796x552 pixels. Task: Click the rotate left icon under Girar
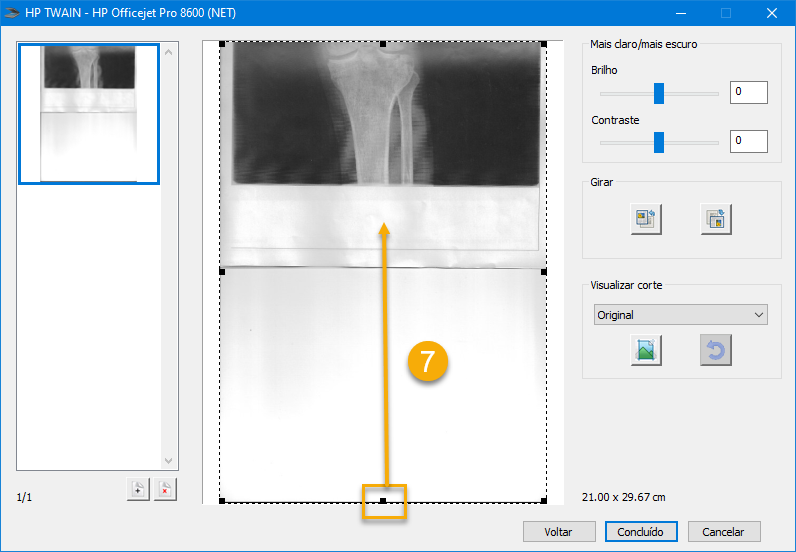click(645, 219)
